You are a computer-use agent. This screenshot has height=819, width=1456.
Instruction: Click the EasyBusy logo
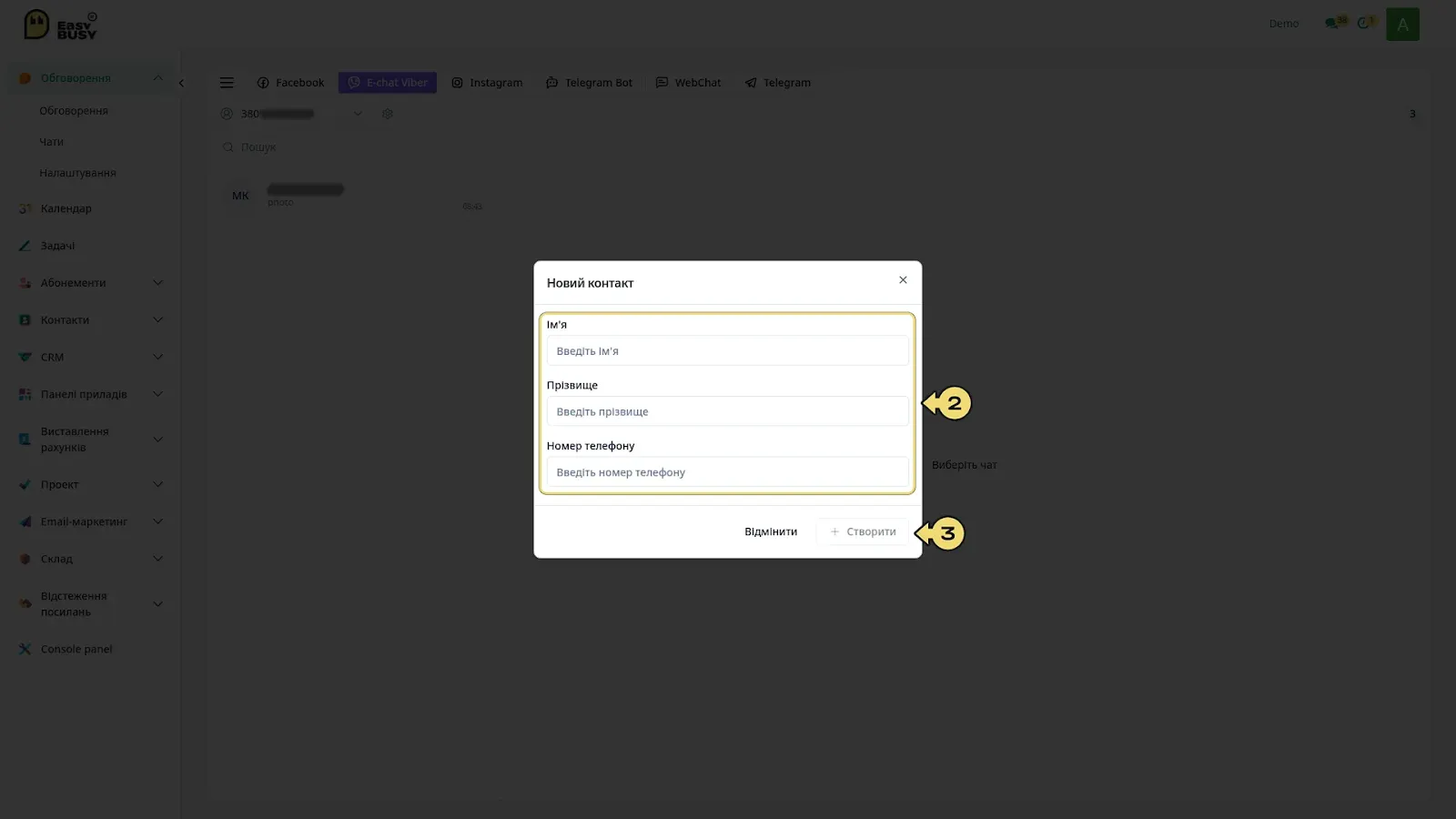click(x=60, y=25)
